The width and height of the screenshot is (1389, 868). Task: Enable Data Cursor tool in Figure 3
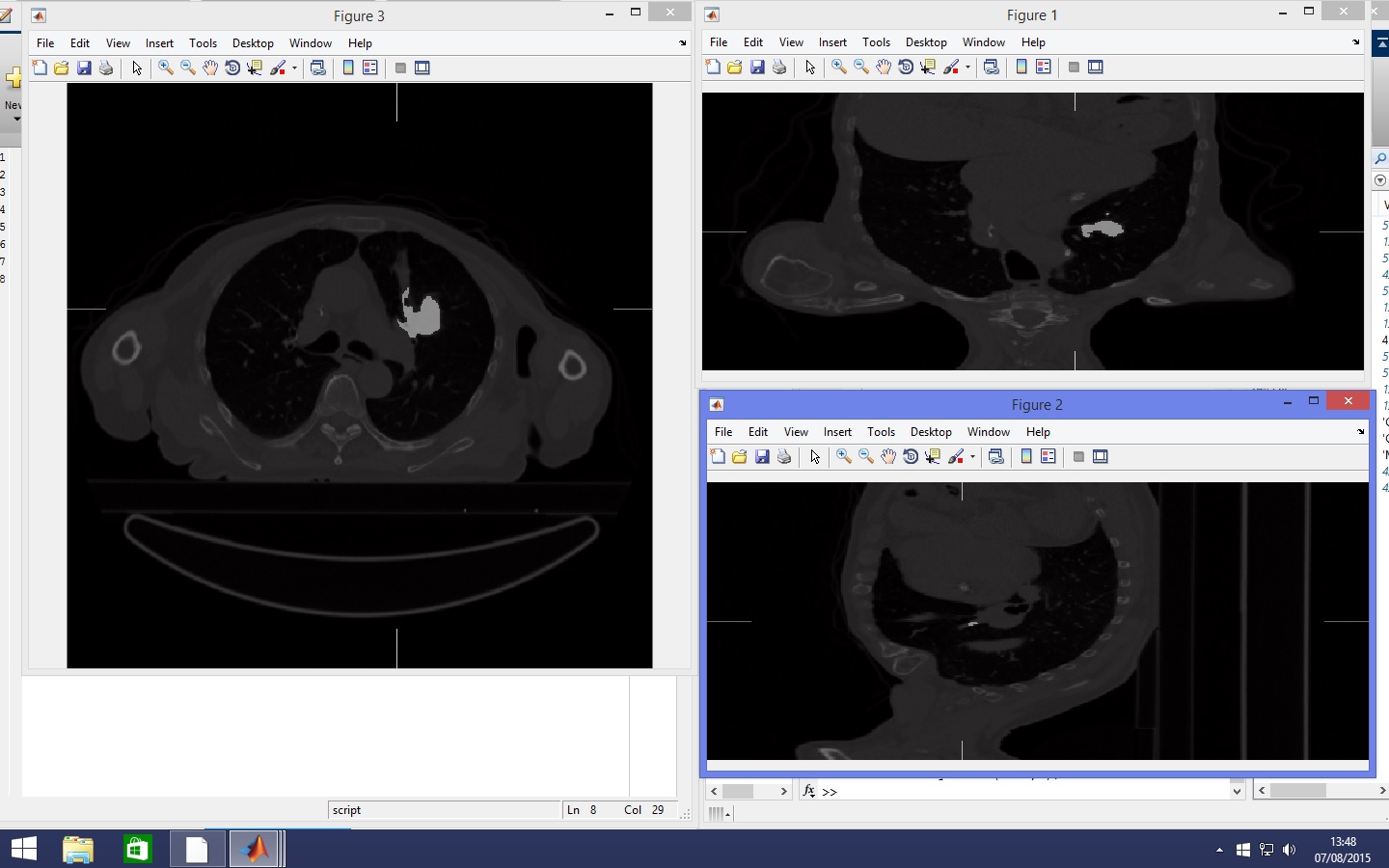255,68
